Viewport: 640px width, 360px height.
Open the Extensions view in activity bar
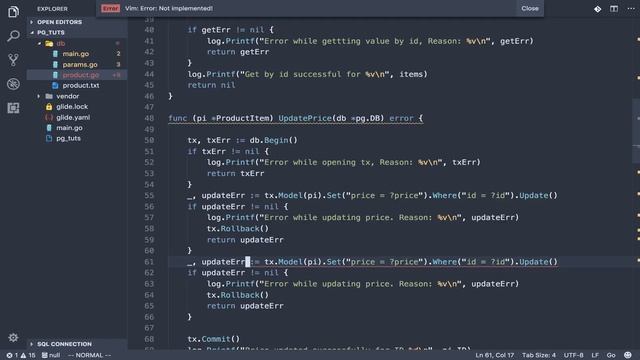pyautogui.click(x=13, y=108)
